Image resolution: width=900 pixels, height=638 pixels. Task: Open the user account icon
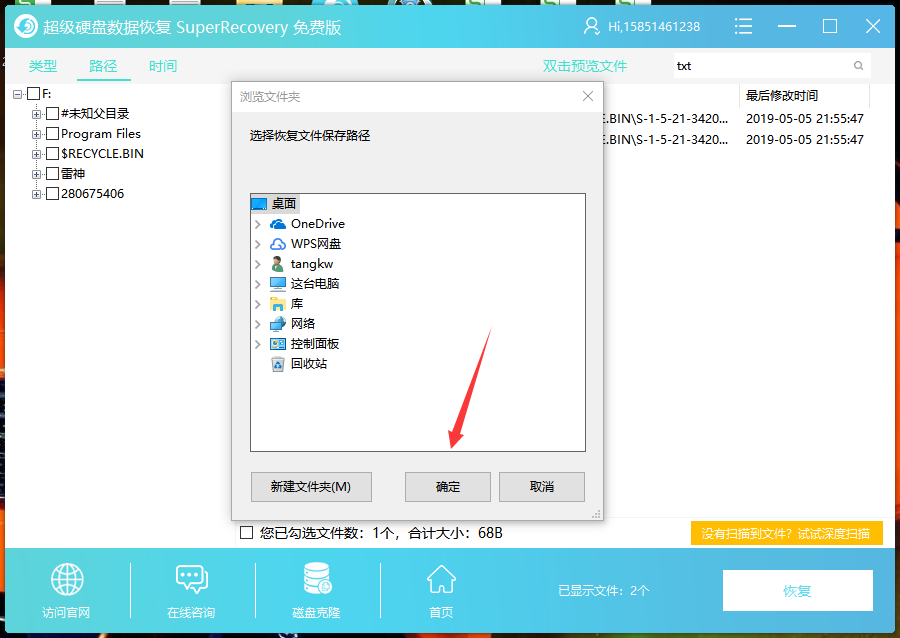coord(591,26)
